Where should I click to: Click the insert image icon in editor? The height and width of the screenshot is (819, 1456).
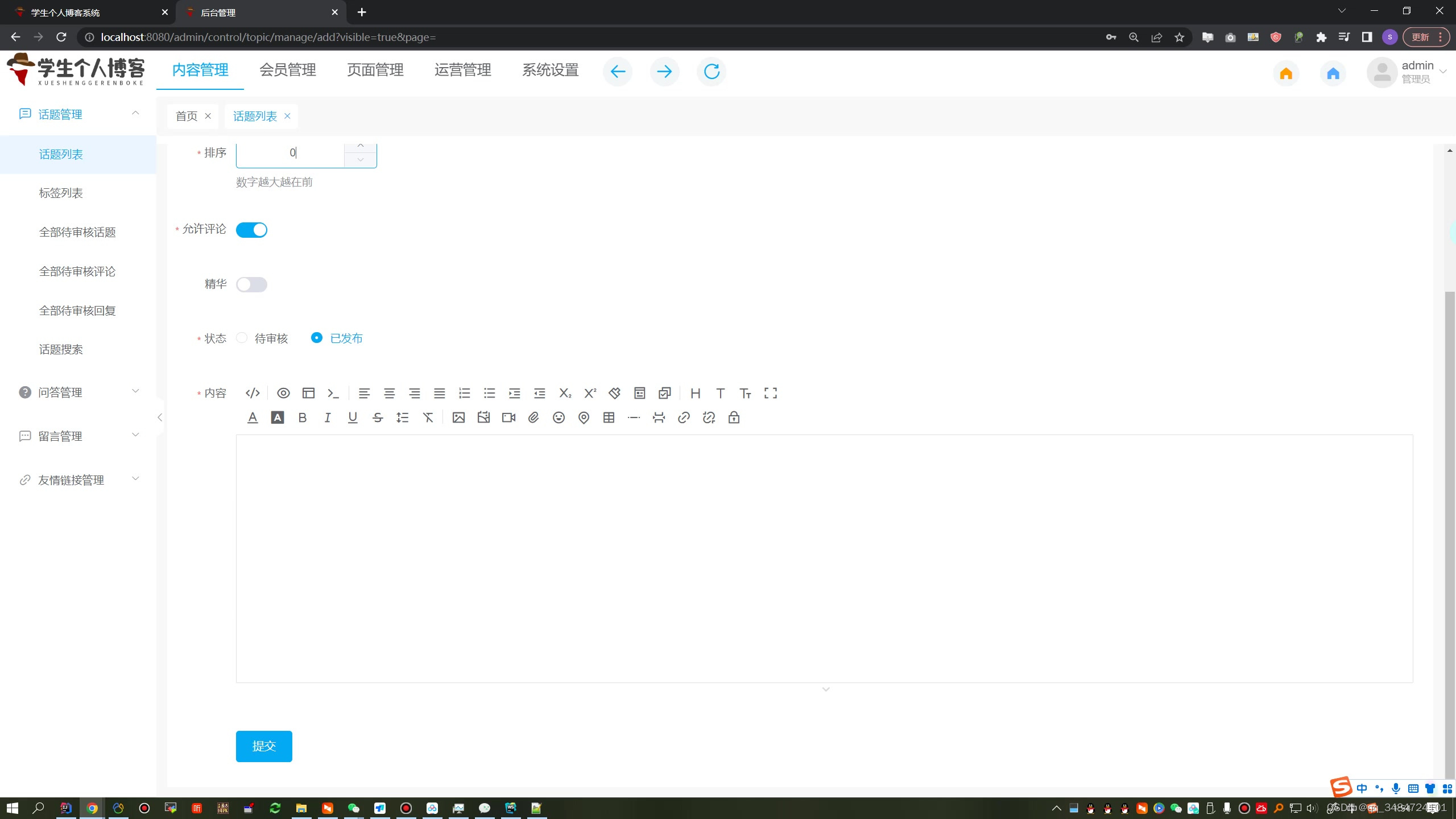point(458,418)
